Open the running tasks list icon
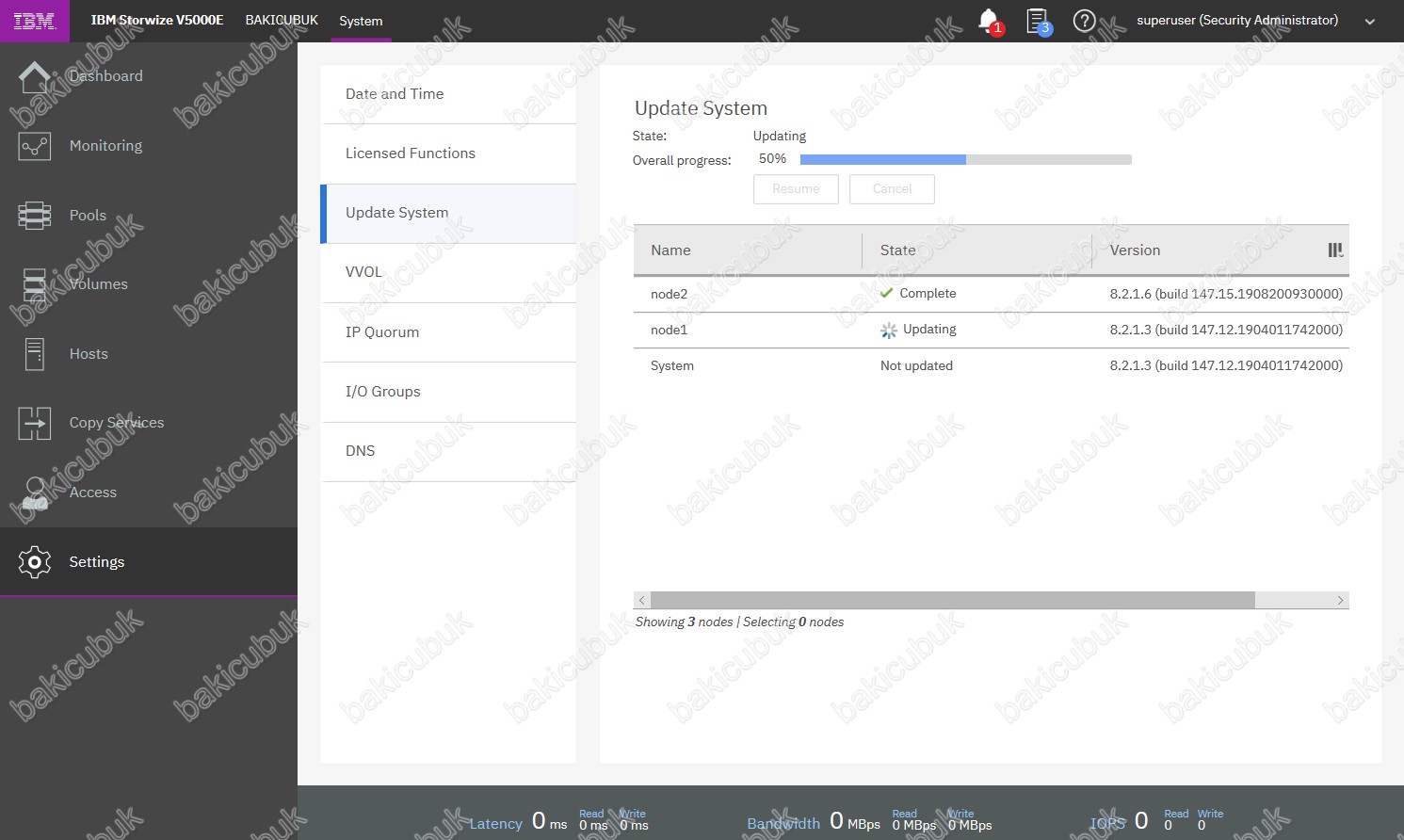The image size is (1404, 840). [1037, 20]
